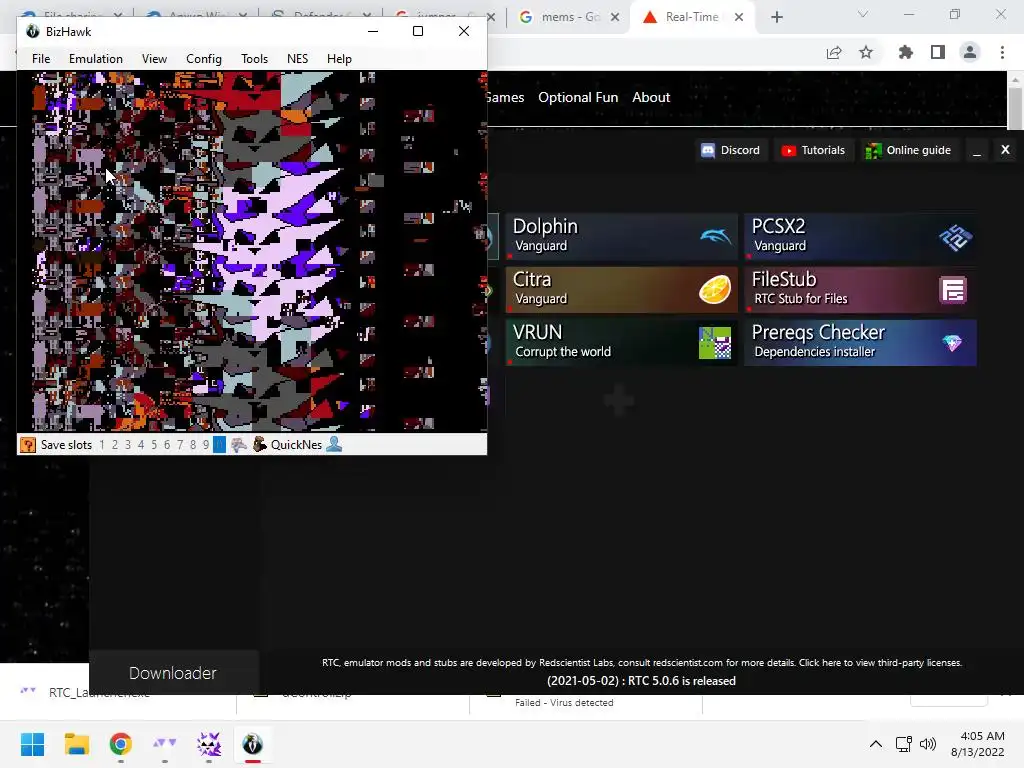
Task: Show hidden system tray icons chevron
Action: tap(876, 744)
